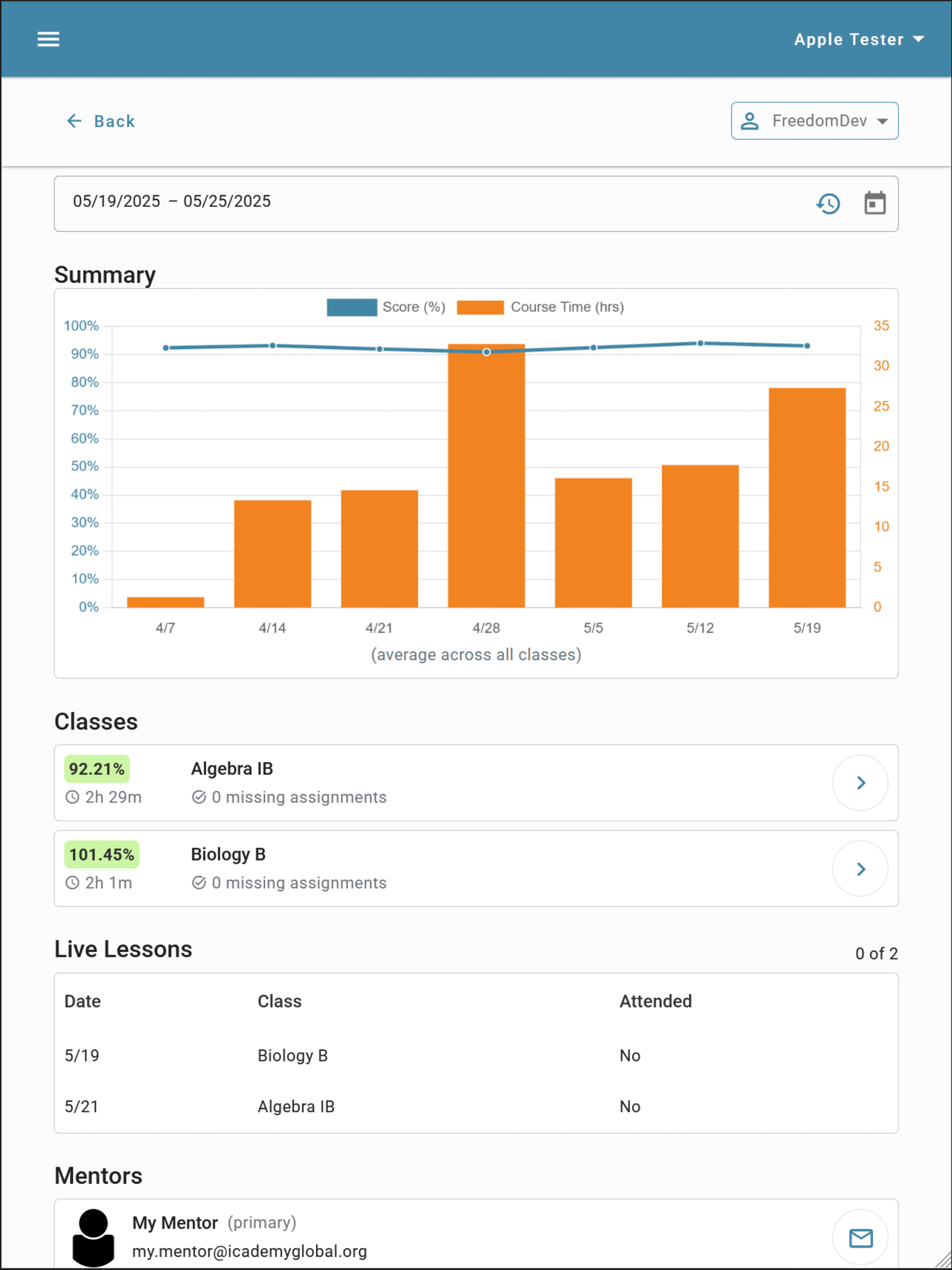Open the FreedomDev student selector
The image size is (952, 1270).
tap(814, 120)
